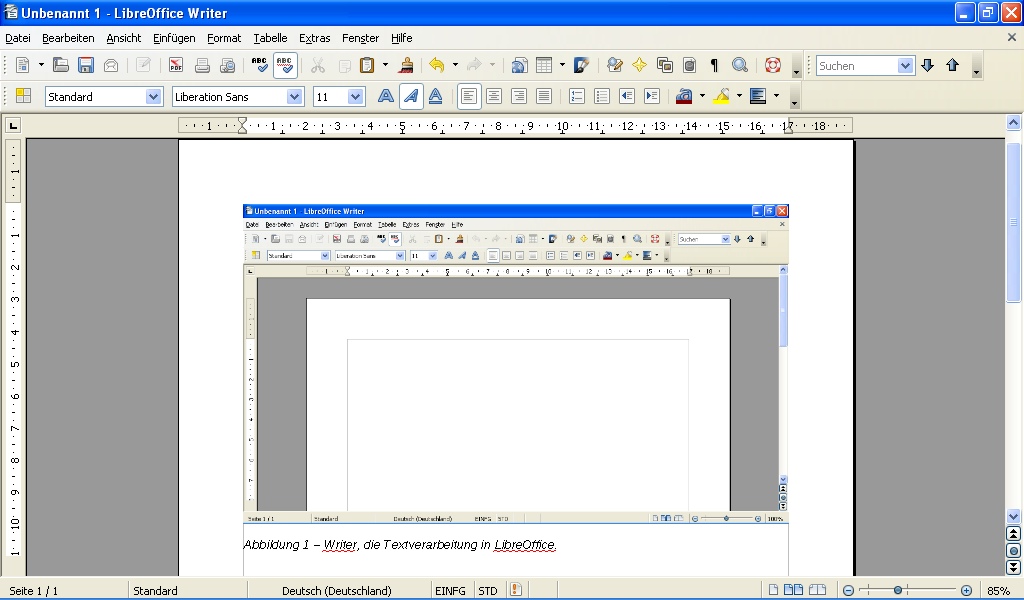The height and width of the screenshot is (600, 1024).
Task: Click the zoom slider handle
Action: (898, 590)
